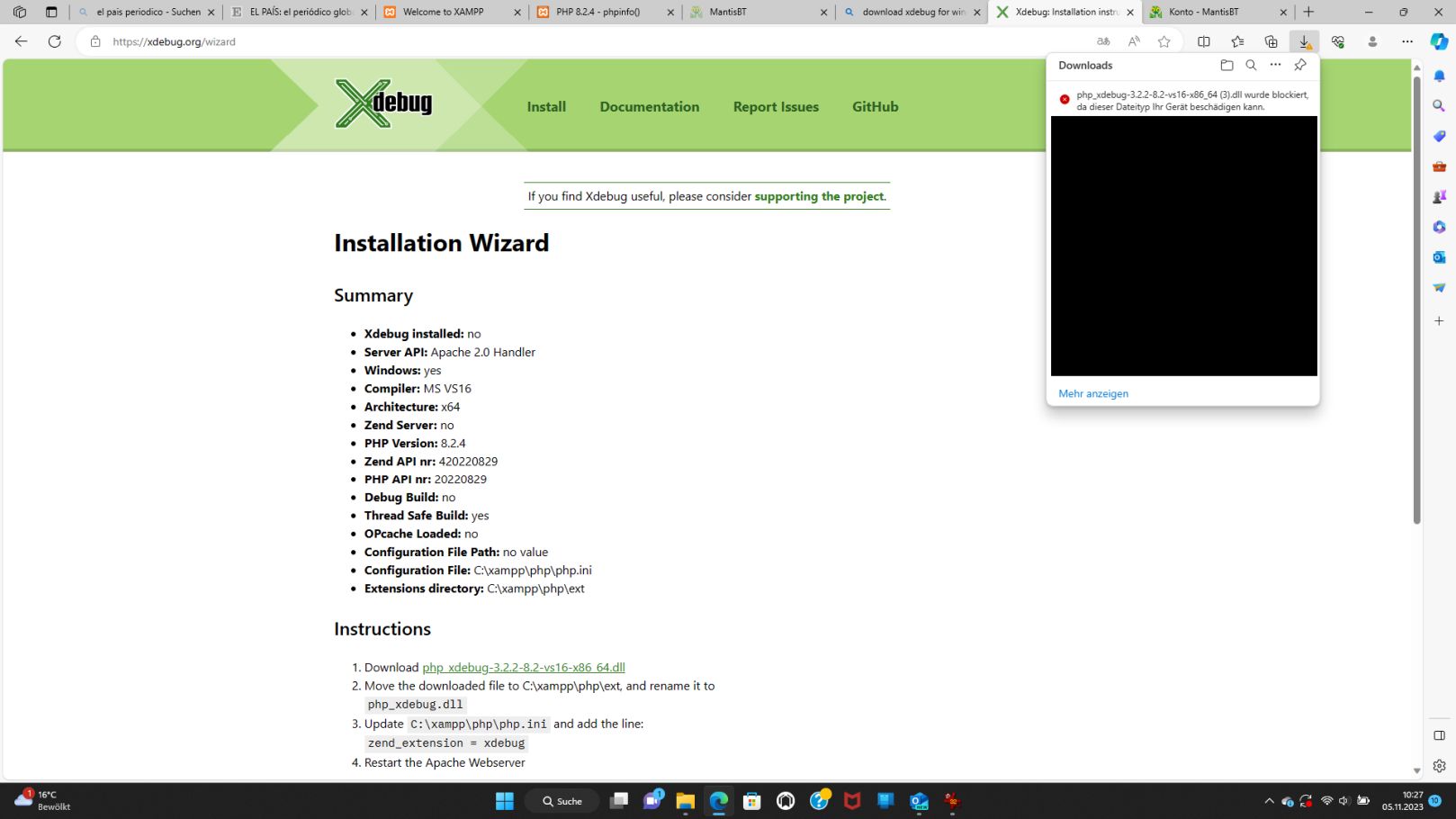Click the Xdebug logo

click(383, 103)
